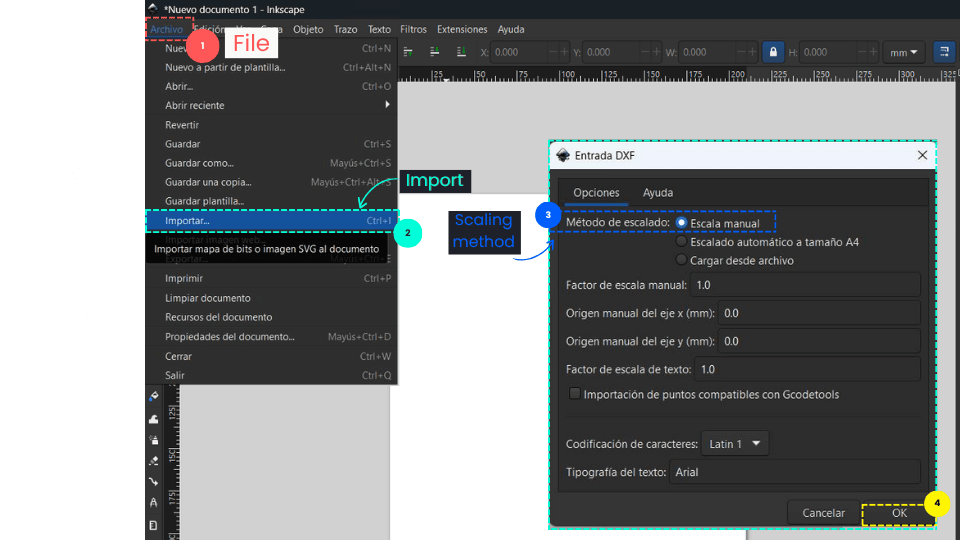Select the Connector tool
960x540 pixels.
tap(153, 482)
